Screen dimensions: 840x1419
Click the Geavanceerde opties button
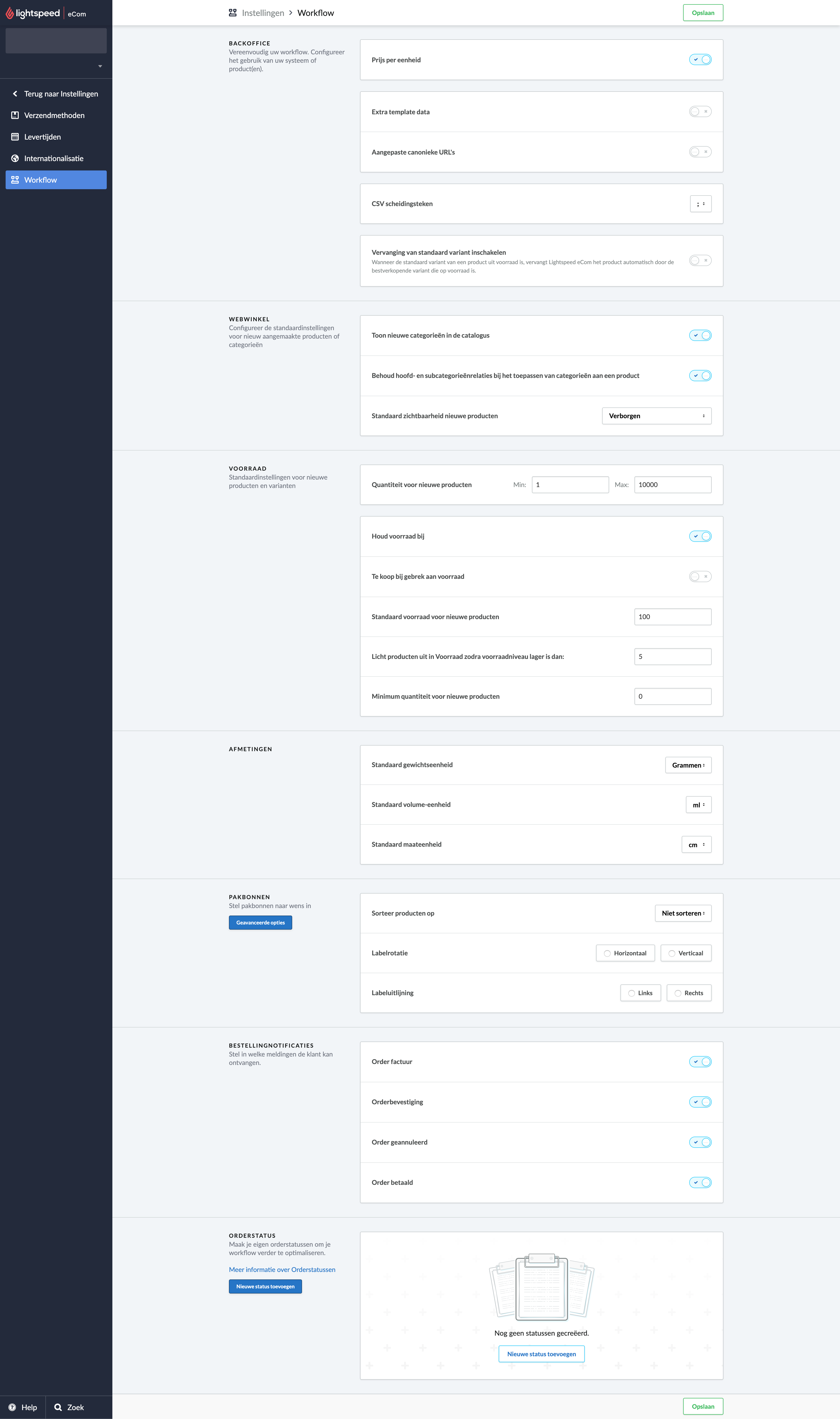(260, 923)
